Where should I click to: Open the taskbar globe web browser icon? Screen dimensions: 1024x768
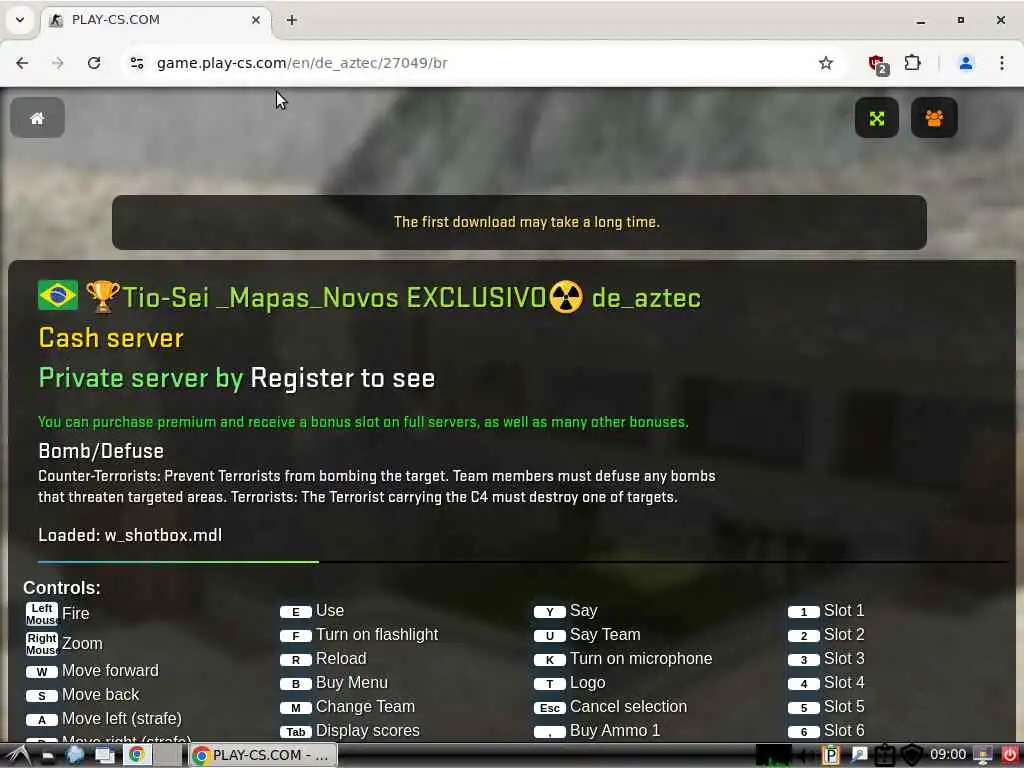(75, 755)
